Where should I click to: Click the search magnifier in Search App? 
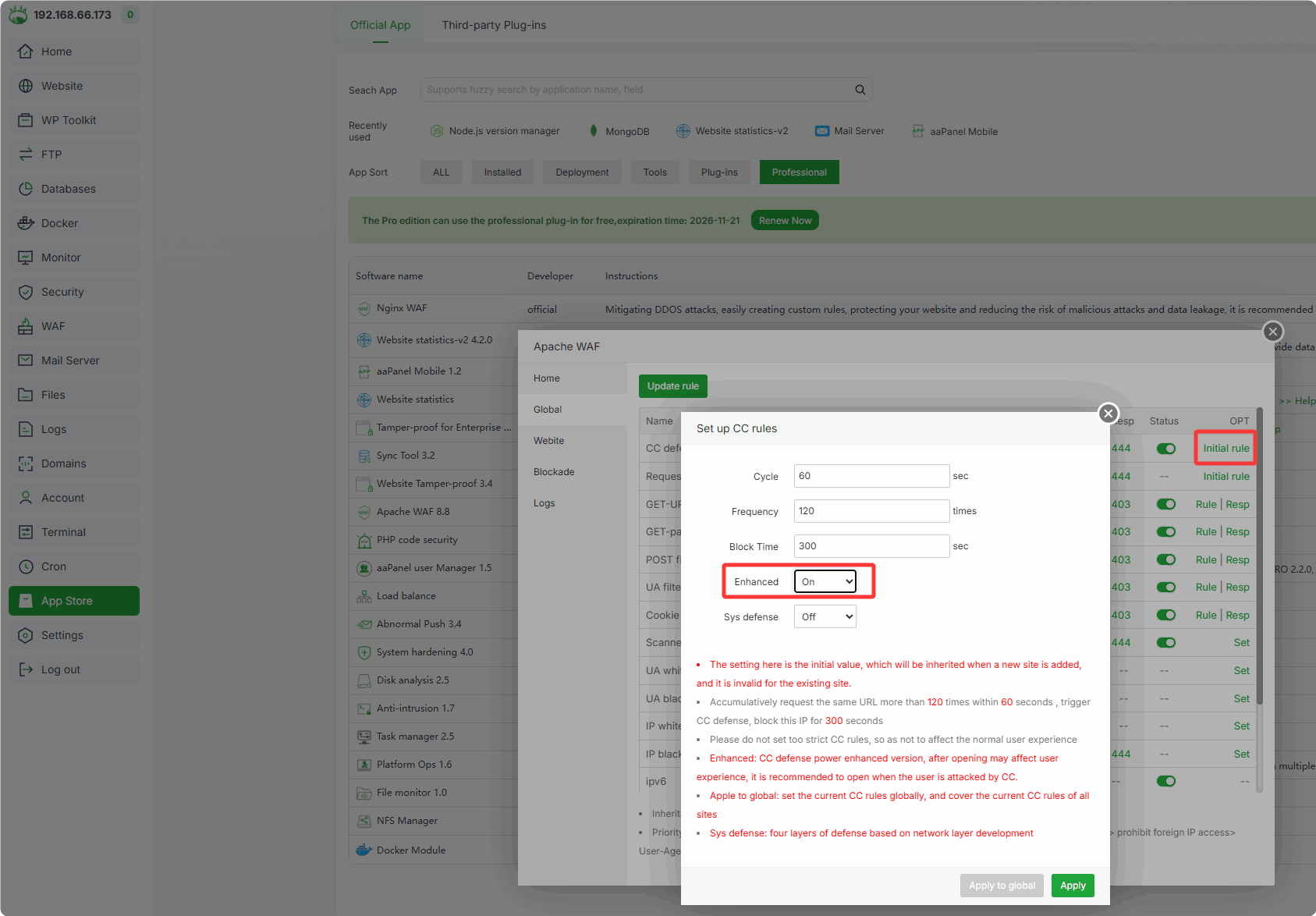pos(860,90)
